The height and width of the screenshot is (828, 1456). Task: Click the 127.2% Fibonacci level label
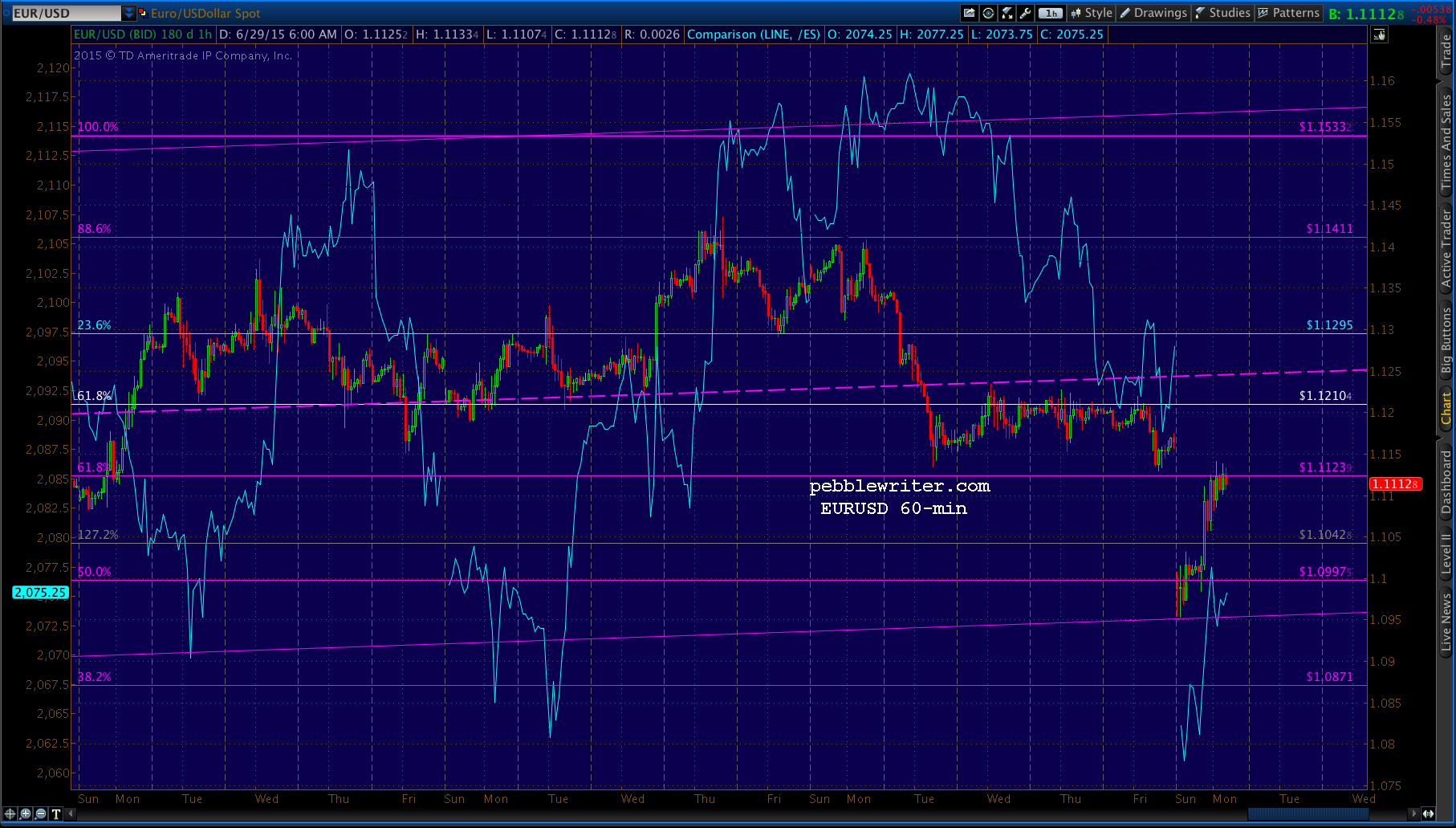(x=98, y=535)
